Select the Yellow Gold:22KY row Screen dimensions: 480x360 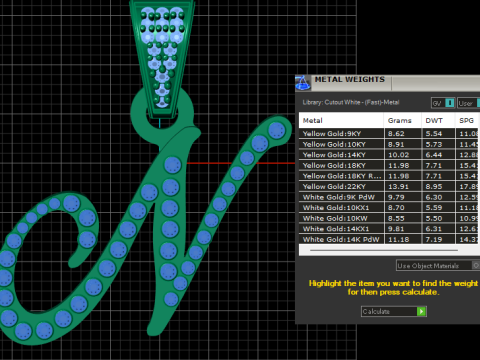[x=389, y=186]
